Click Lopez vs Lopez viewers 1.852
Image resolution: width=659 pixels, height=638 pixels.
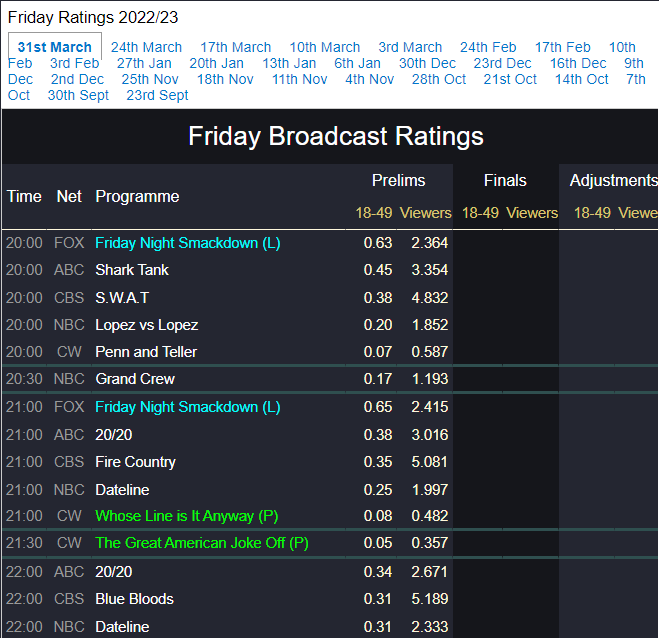(x=430, y=325)
